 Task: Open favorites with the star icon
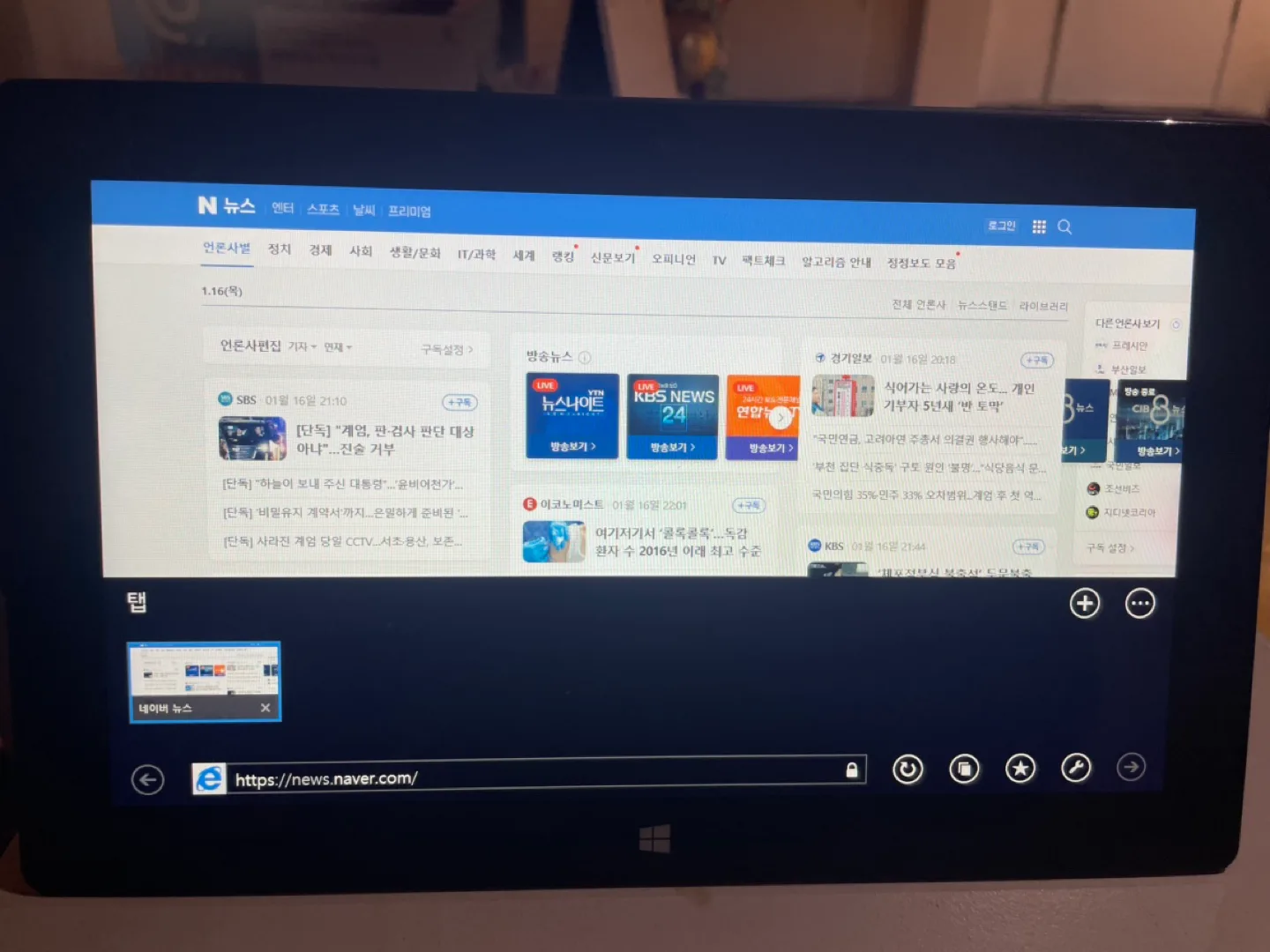point(1020,769)
